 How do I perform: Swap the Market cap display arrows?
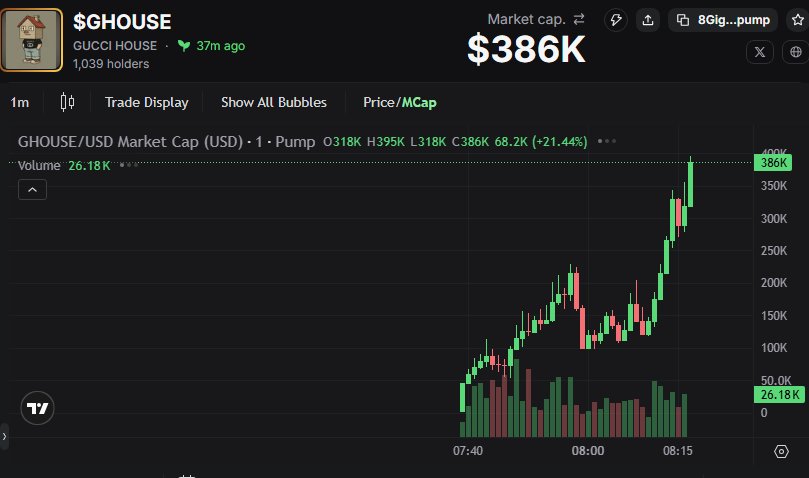[579, 19]
